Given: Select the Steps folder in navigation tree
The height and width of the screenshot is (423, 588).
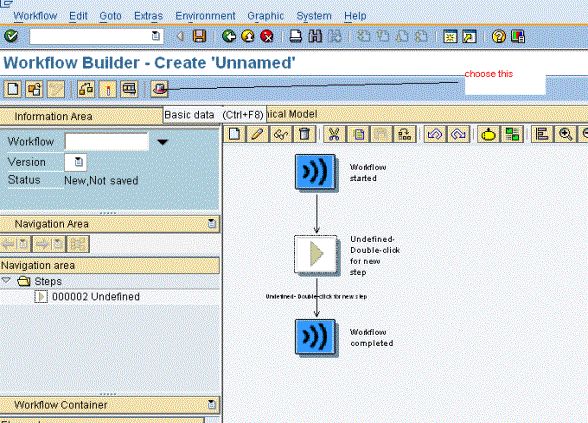Looking at the screenshot, I should click(48, 281).
